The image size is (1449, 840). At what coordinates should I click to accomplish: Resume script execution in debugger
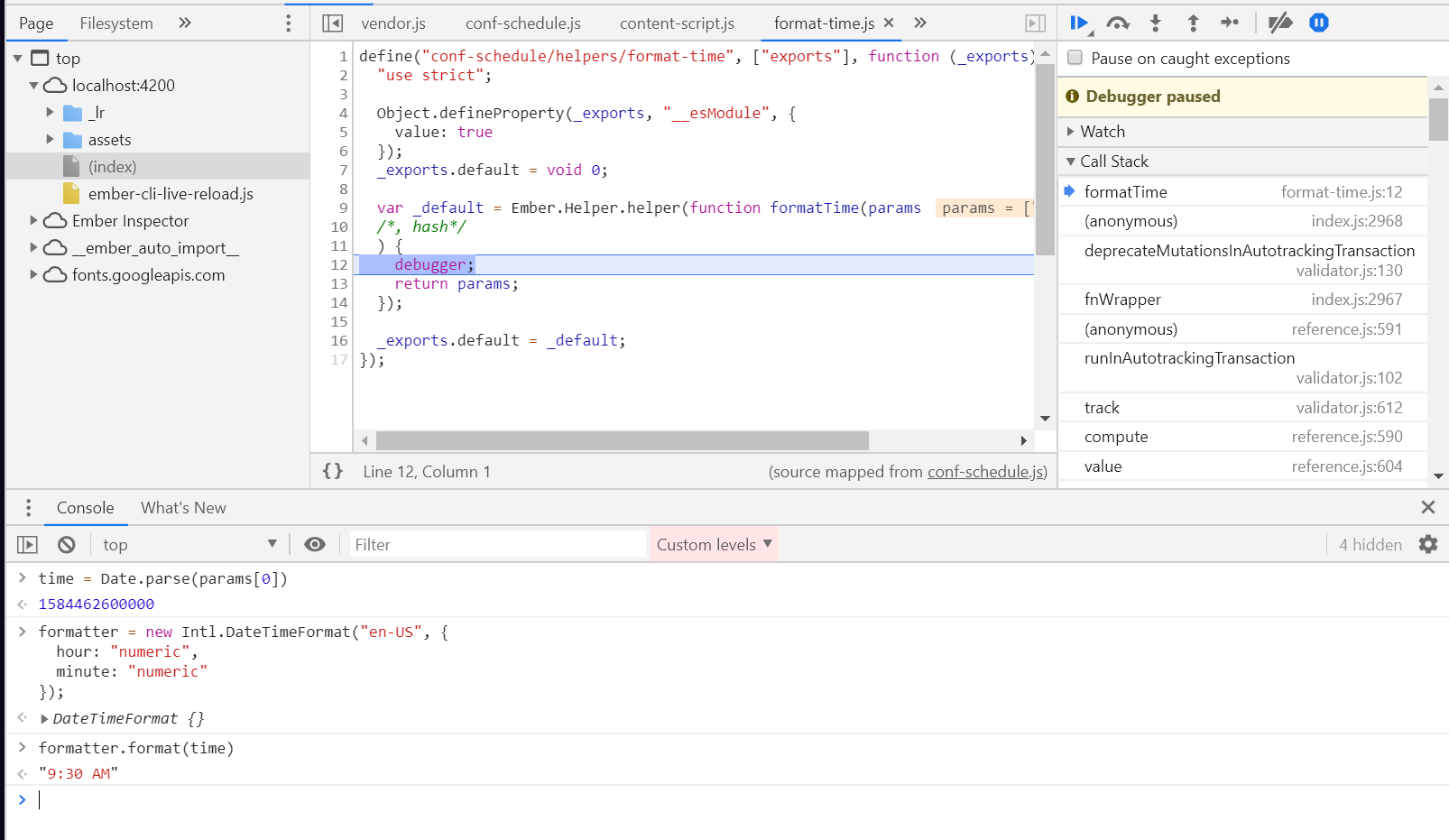(1078, 23)
